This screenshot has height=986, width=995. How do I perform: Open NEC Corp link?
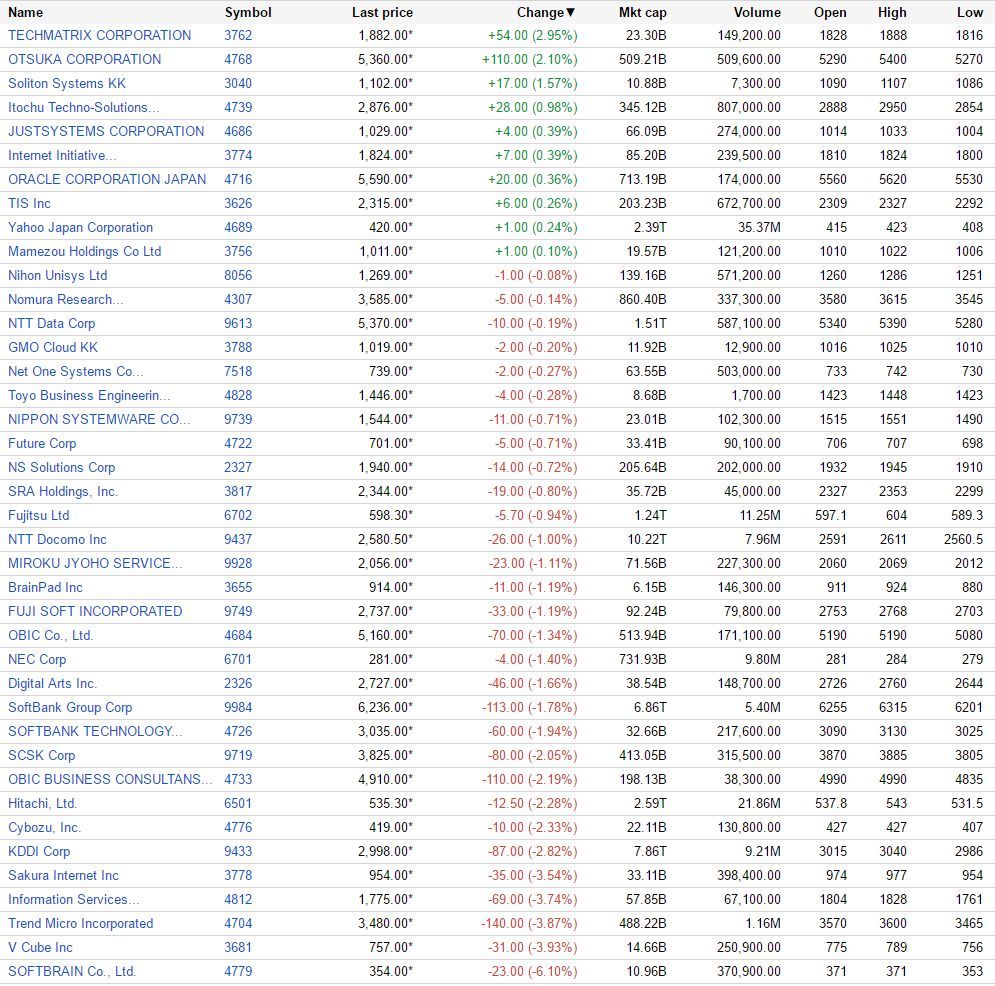(x=37, y=660)
